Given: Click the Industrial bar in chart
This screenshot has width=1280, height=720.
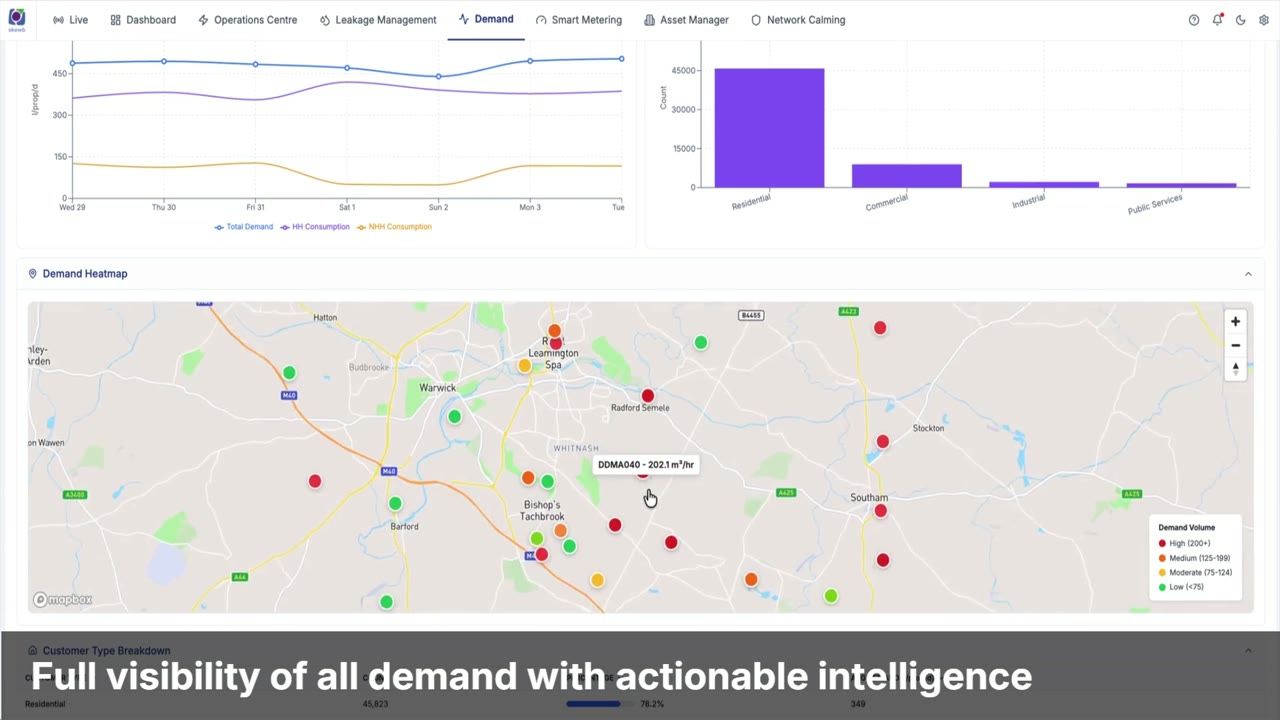Looking at the screenshot, I should (x=1044, y=185).
